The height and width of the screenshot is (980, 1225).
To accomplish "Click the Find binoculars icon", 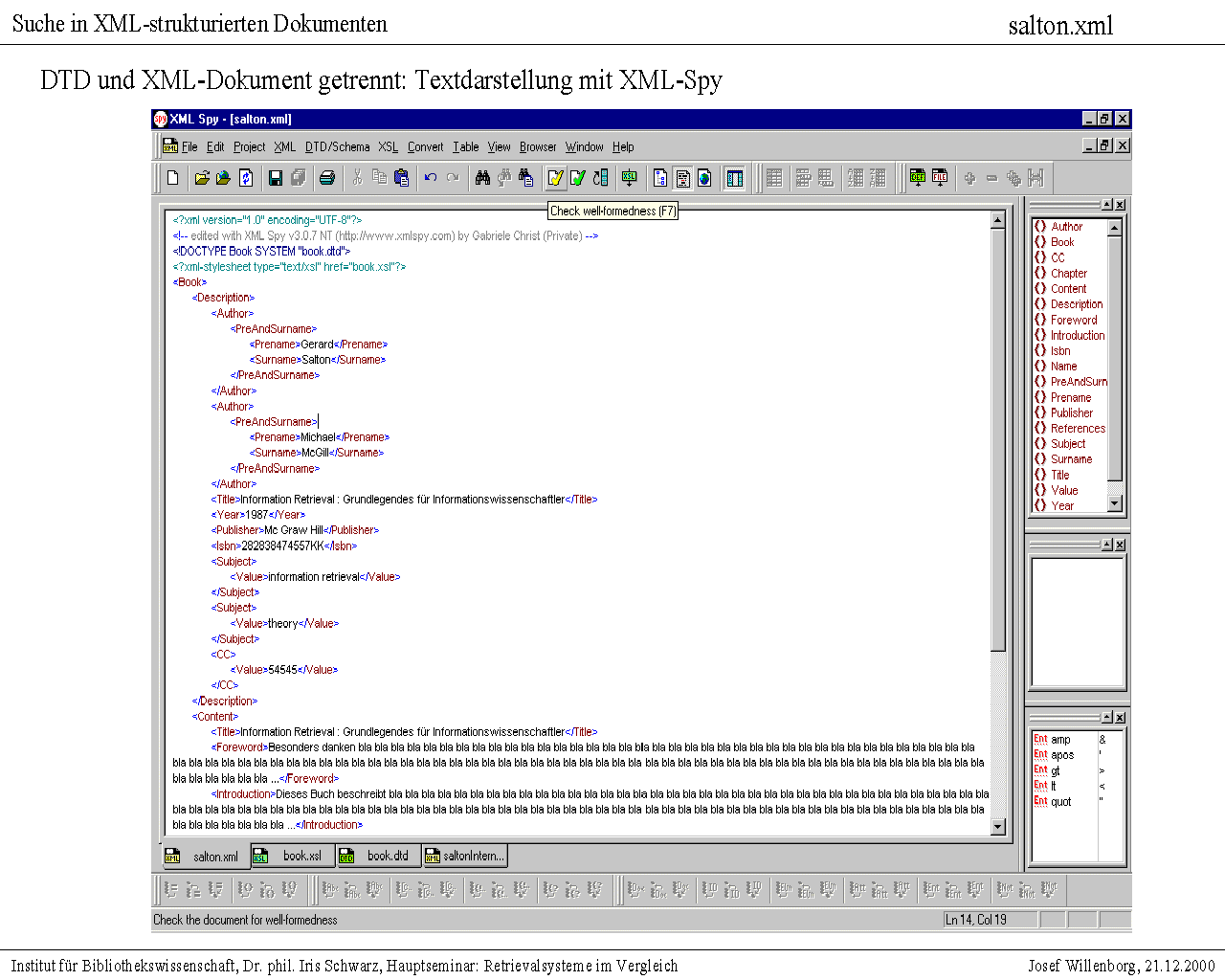I will point(482,178).
